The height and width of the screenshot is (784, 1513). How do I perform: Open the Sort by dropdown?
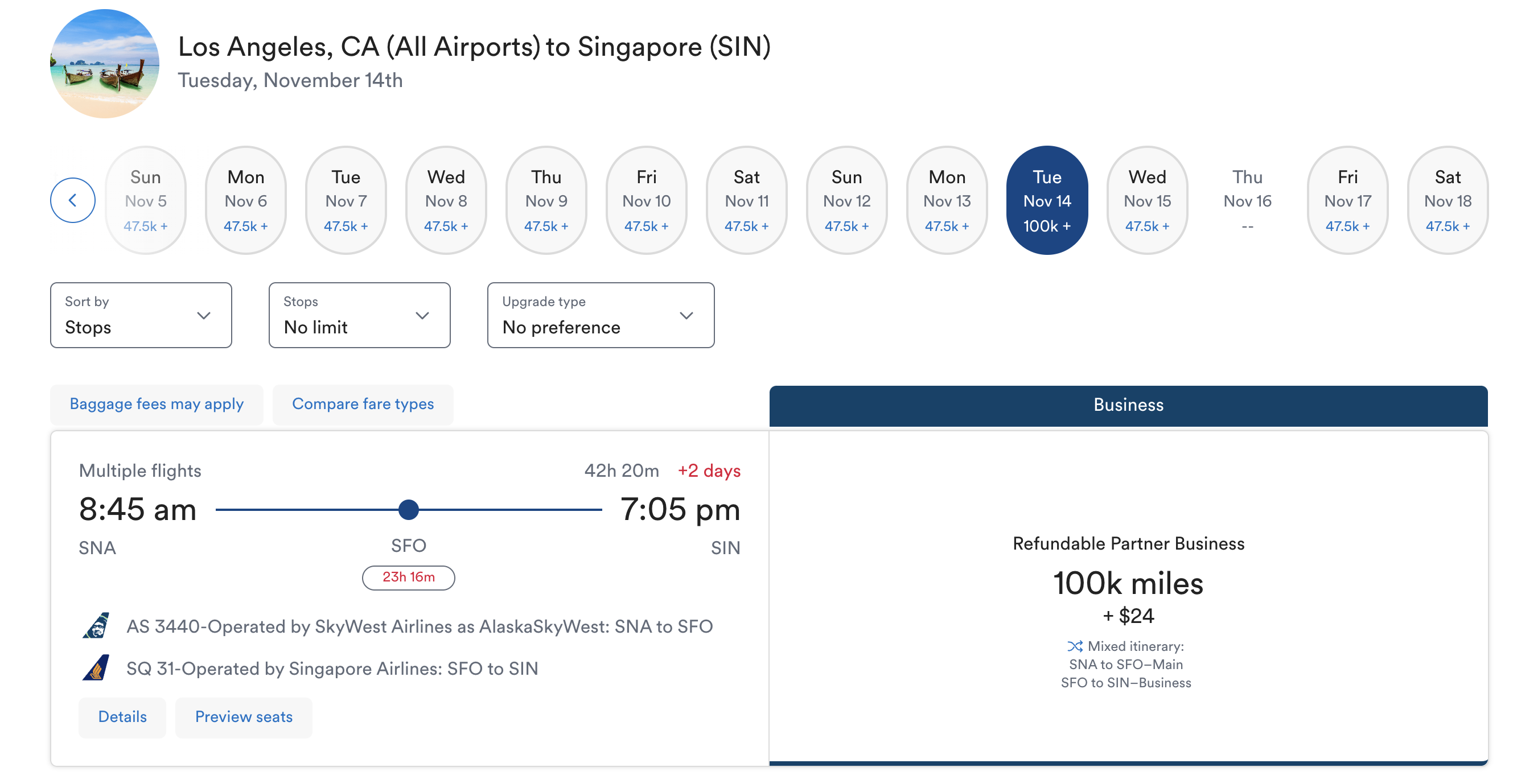click(141, 315)
